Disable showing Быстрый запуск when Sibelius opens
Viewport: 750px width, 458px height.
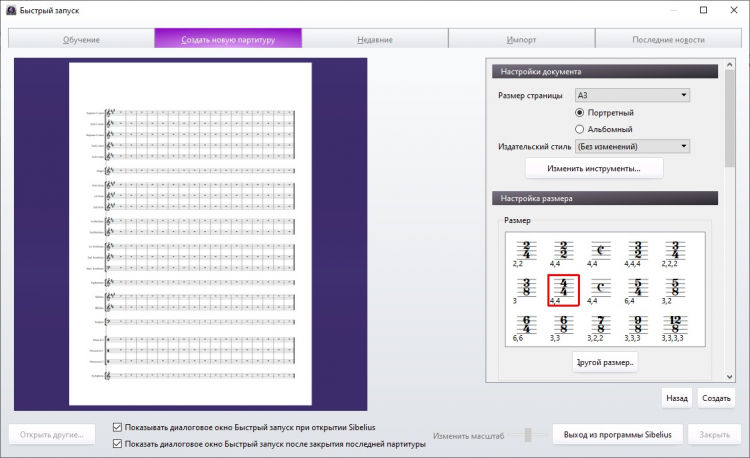120,427
